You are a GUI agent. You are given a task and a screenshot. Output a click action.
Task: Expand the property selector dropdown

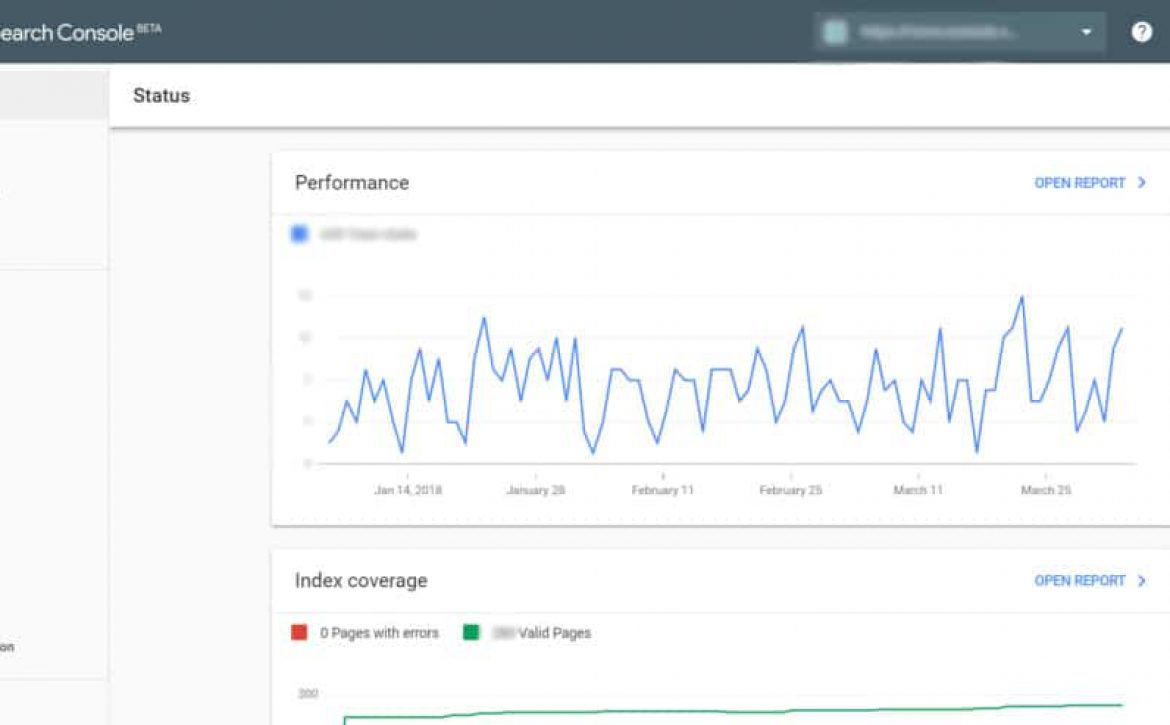point(960,32)
